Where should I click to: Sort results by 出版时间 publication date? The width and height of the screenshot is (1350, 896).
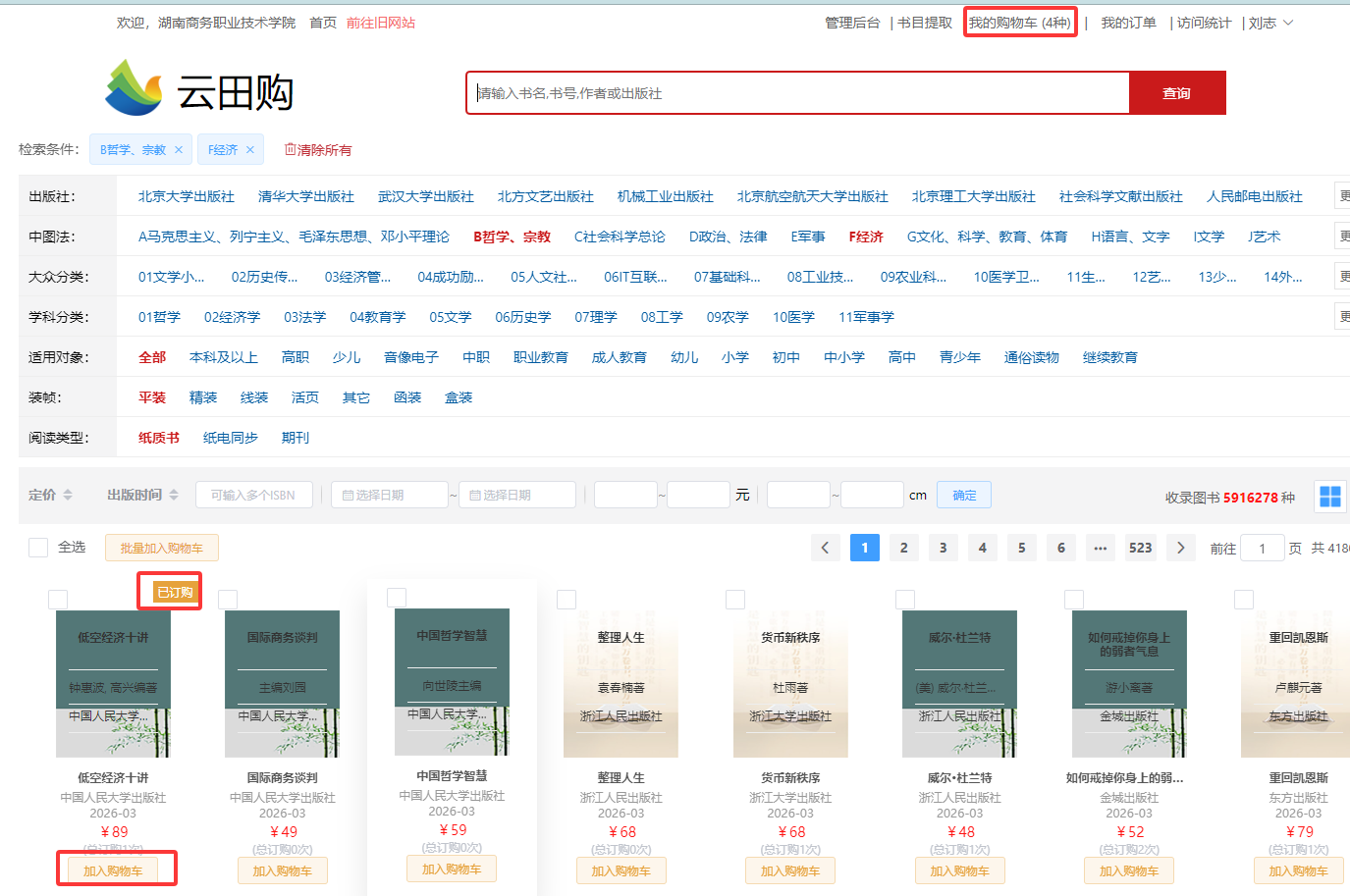tap(136, 495)
